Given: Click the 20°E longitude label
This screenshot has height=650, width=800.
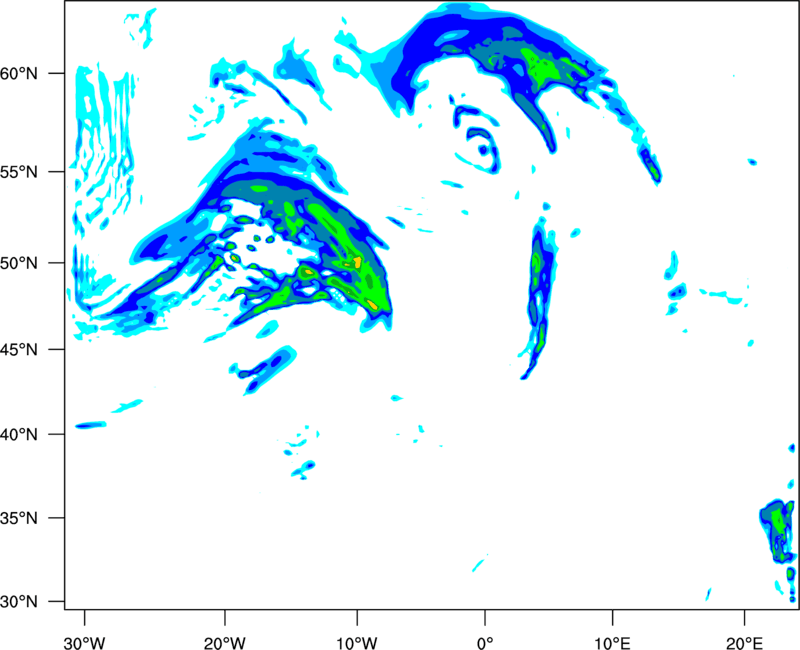Looking at the screenshot, I should (744, 643).
